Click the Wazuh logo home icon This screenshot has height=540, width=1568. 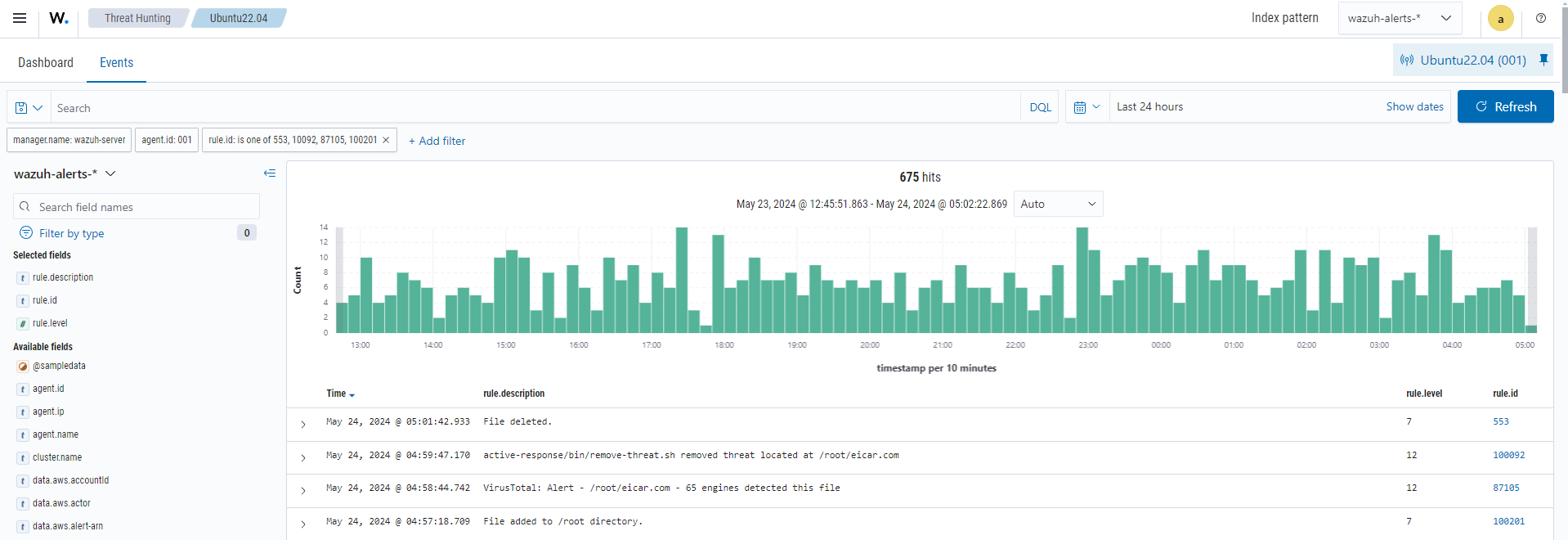(x=59, y=18)
